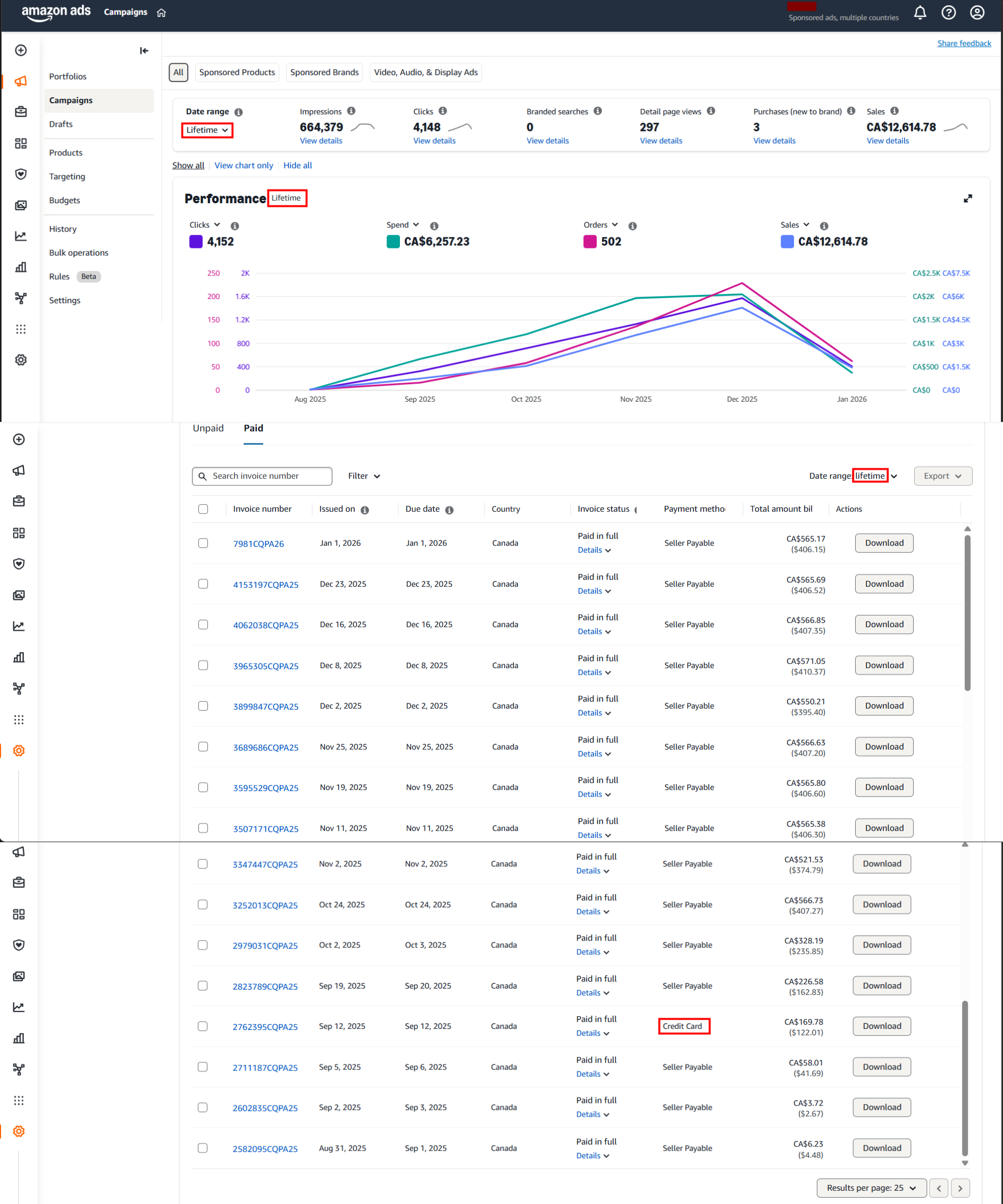Expand the Filter dropdown above the invoice table
This screenshot has width=1003, height=1204.
[363, 476]
